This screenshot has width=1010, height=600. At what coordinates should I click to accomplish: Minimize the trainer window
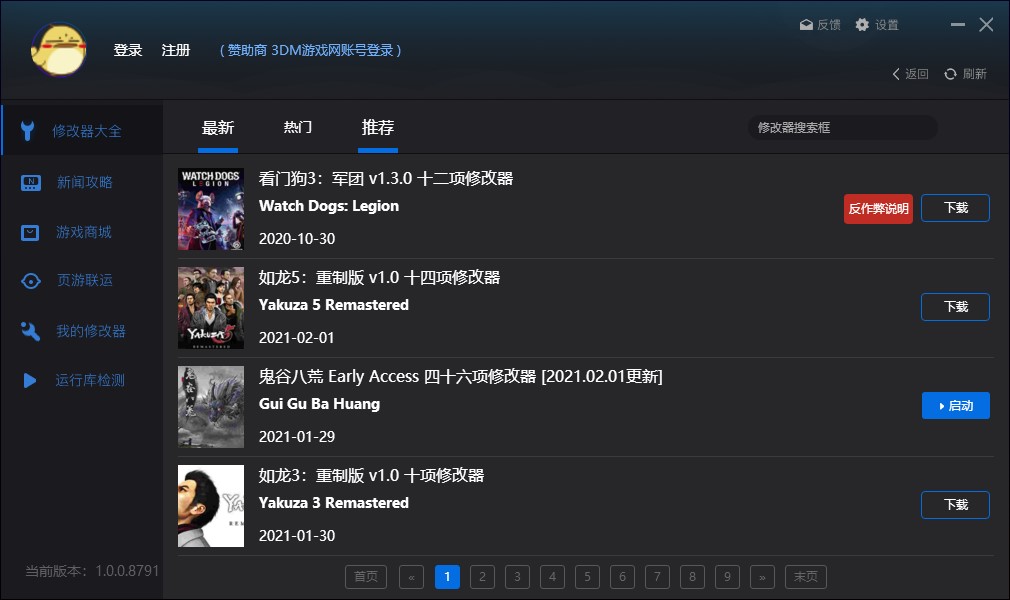point(958,24)
